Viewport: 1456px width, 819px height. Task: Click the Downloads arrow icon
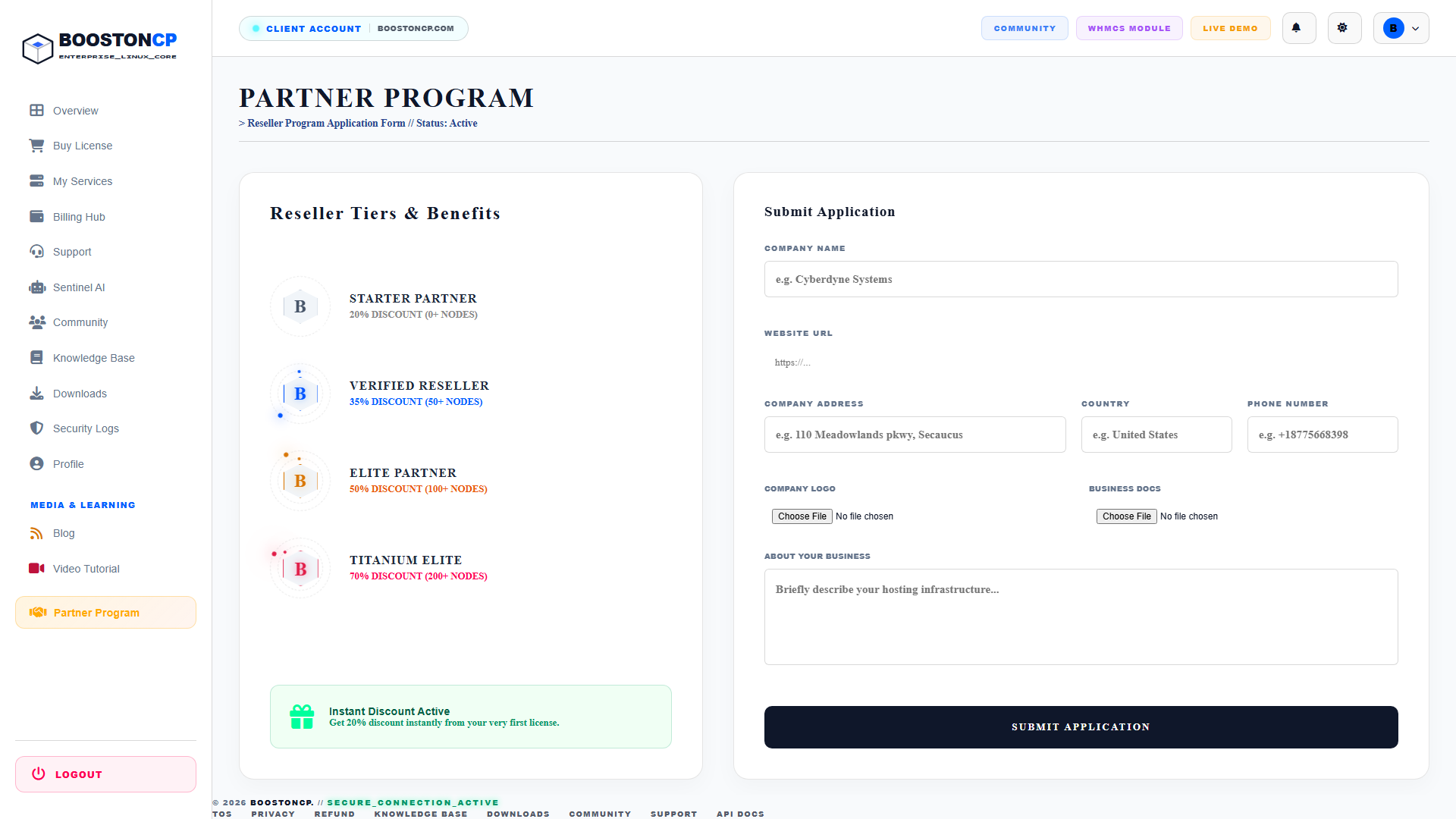(36, 393)
